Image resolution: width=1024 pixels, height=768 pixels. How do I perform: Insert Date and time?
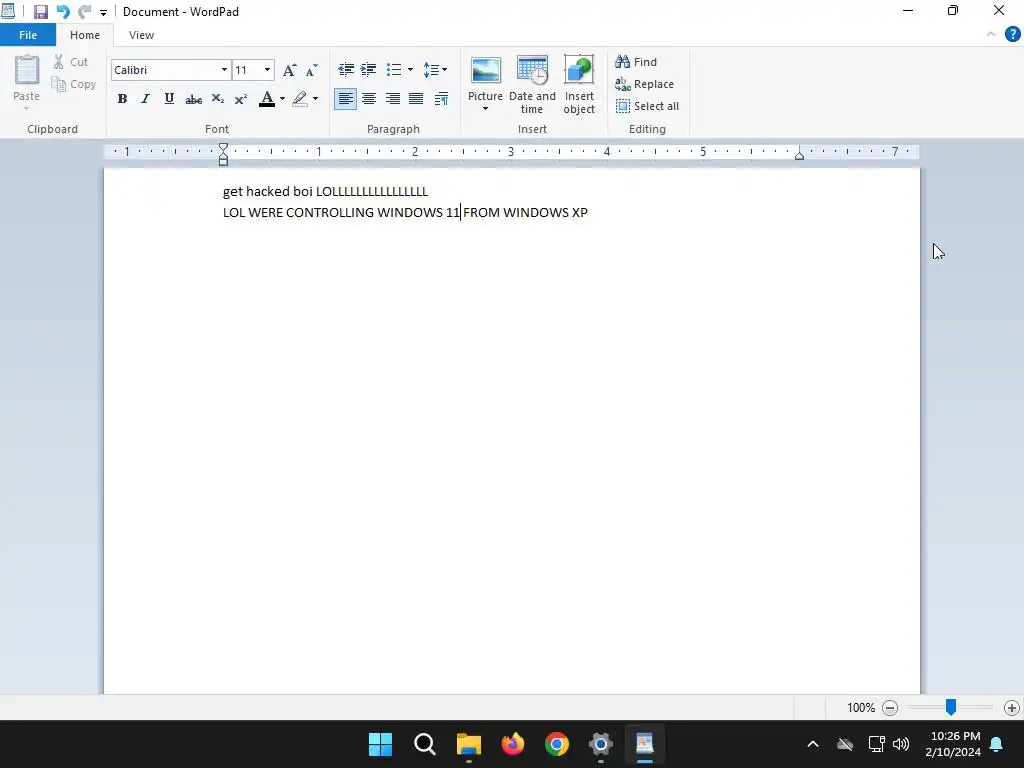(x=532, y=85)
